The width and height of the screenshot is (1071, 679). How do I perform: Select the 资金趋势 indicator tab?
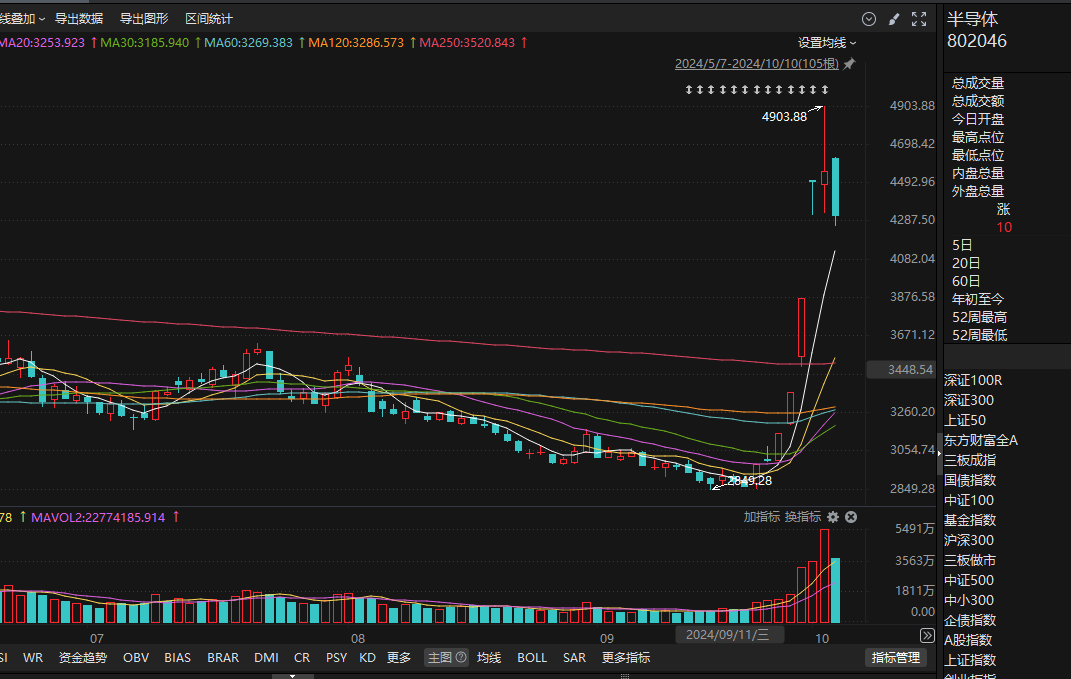click(x=84, y=658)
